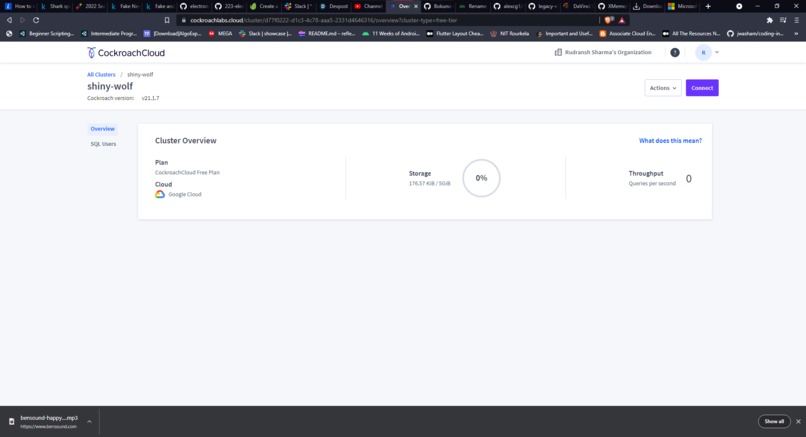Open the Intermediate Progr... bookmark
Screen dimensions: 806x437
pos(109,33)
